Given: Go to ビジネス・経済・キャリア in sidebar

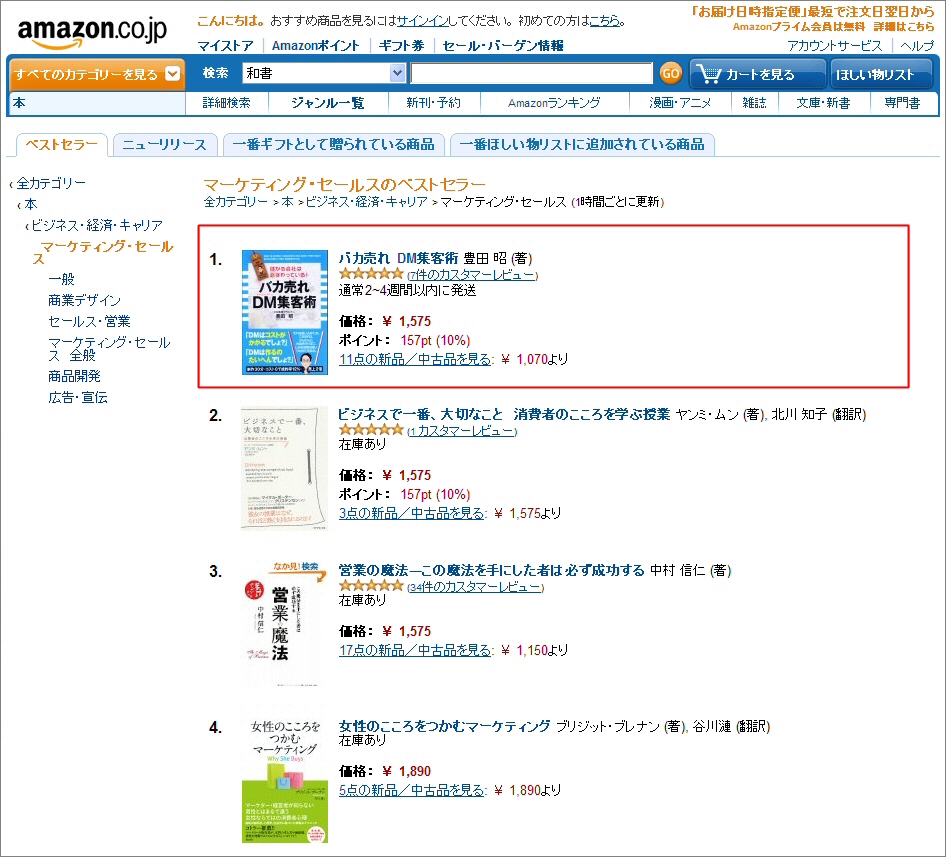Looking at the screenshot, I should tap(97, 225).
